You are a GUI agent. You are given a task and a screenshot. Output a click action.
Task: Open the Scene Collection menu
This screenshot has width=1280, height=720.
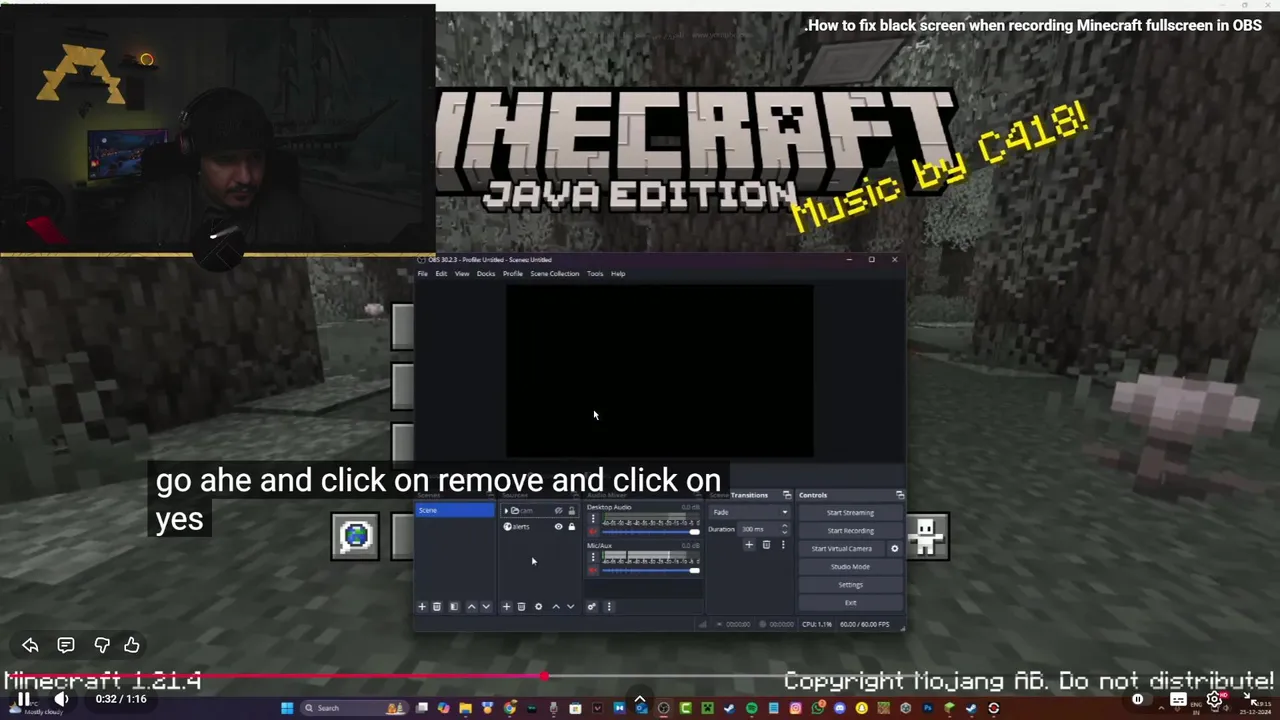click(x=555, y=274)
